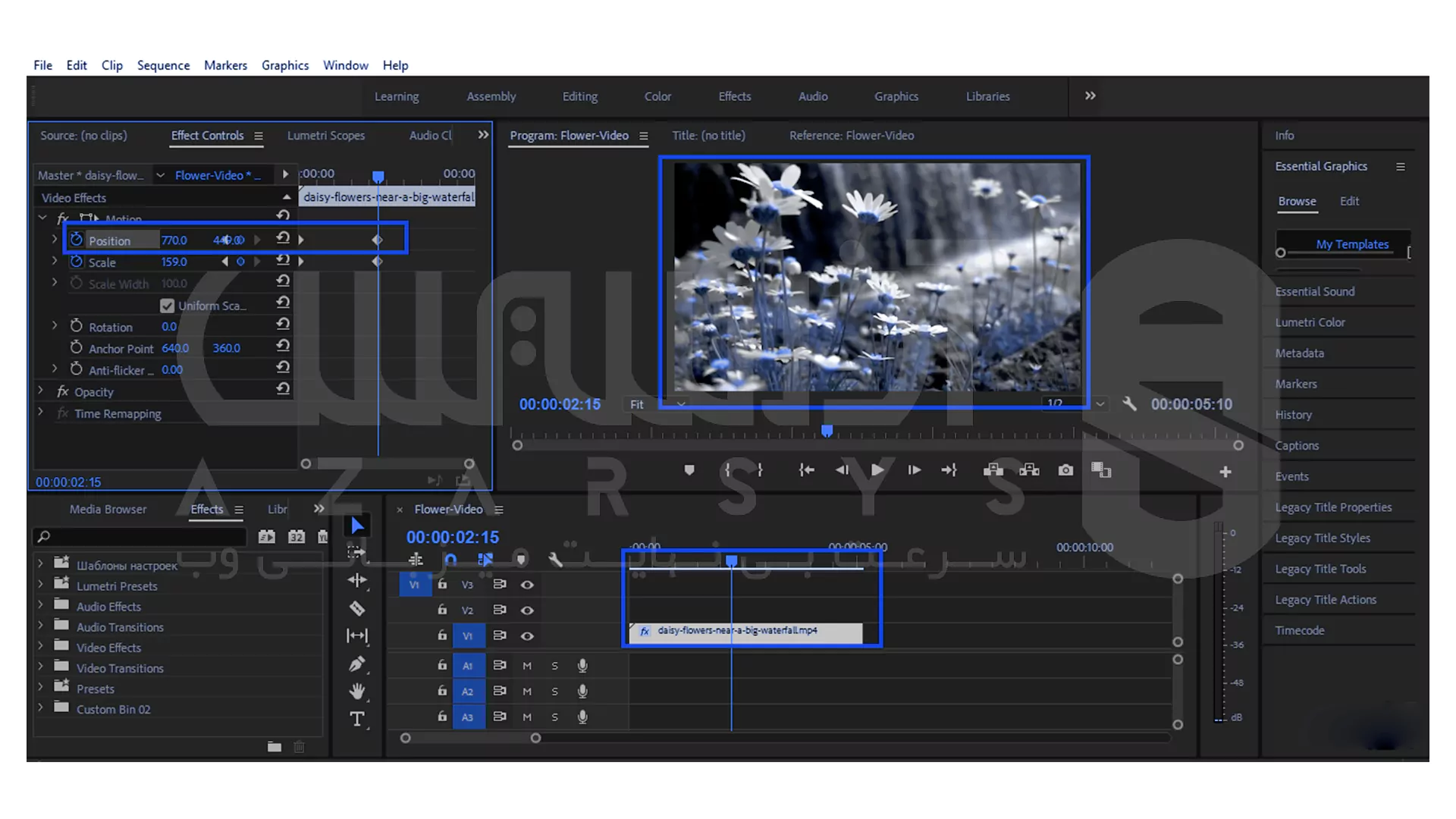Open the Sequence menu
The height and width of the screenshot is (819, 1456).
click(x=163, y=65)
